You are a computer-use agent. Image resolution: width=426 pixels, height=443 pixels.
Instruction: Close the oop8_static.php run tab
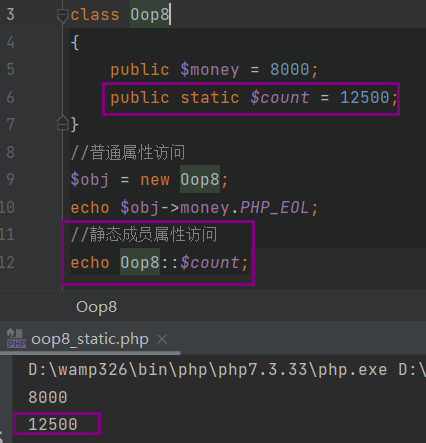tap(162, 339)
